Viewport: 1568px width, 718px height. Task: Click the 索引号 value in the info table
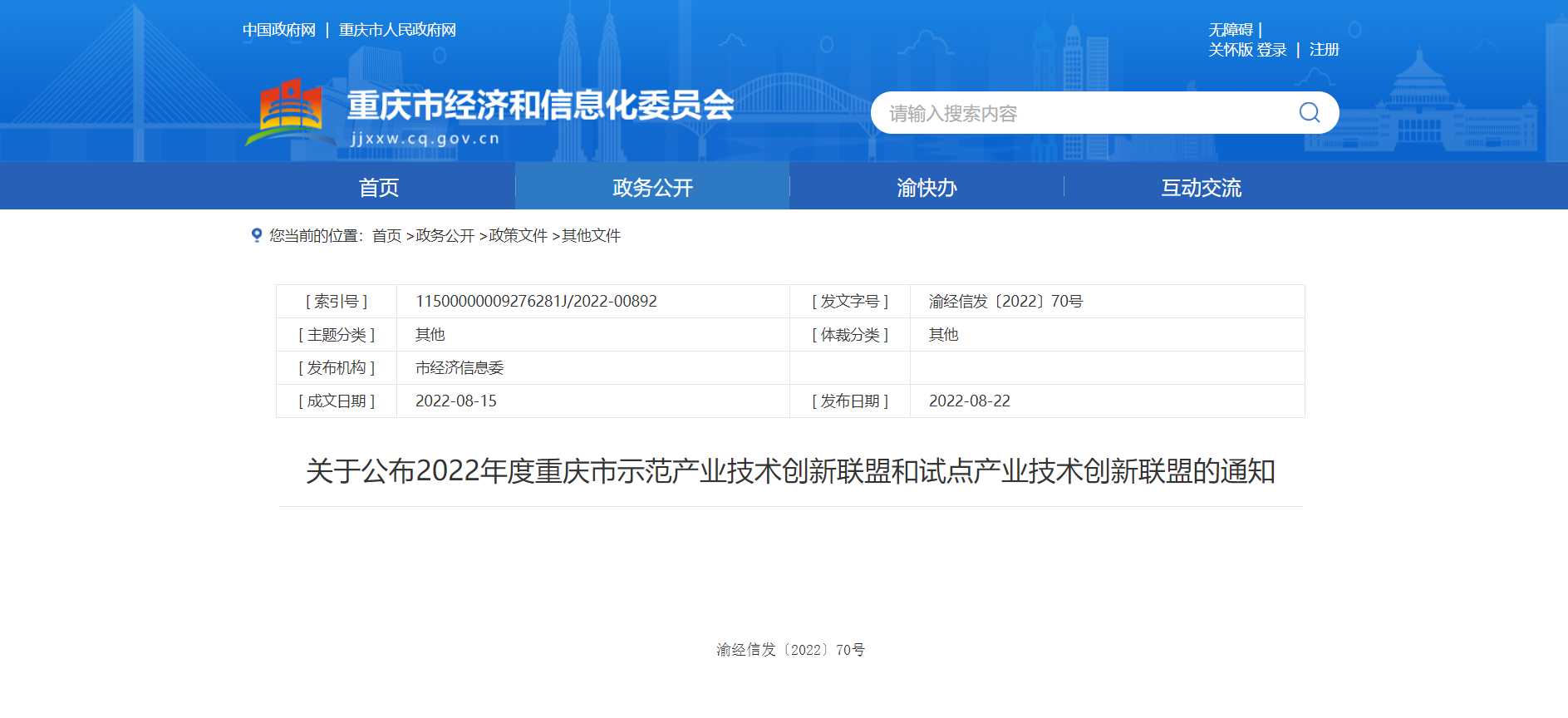(536, 302)
